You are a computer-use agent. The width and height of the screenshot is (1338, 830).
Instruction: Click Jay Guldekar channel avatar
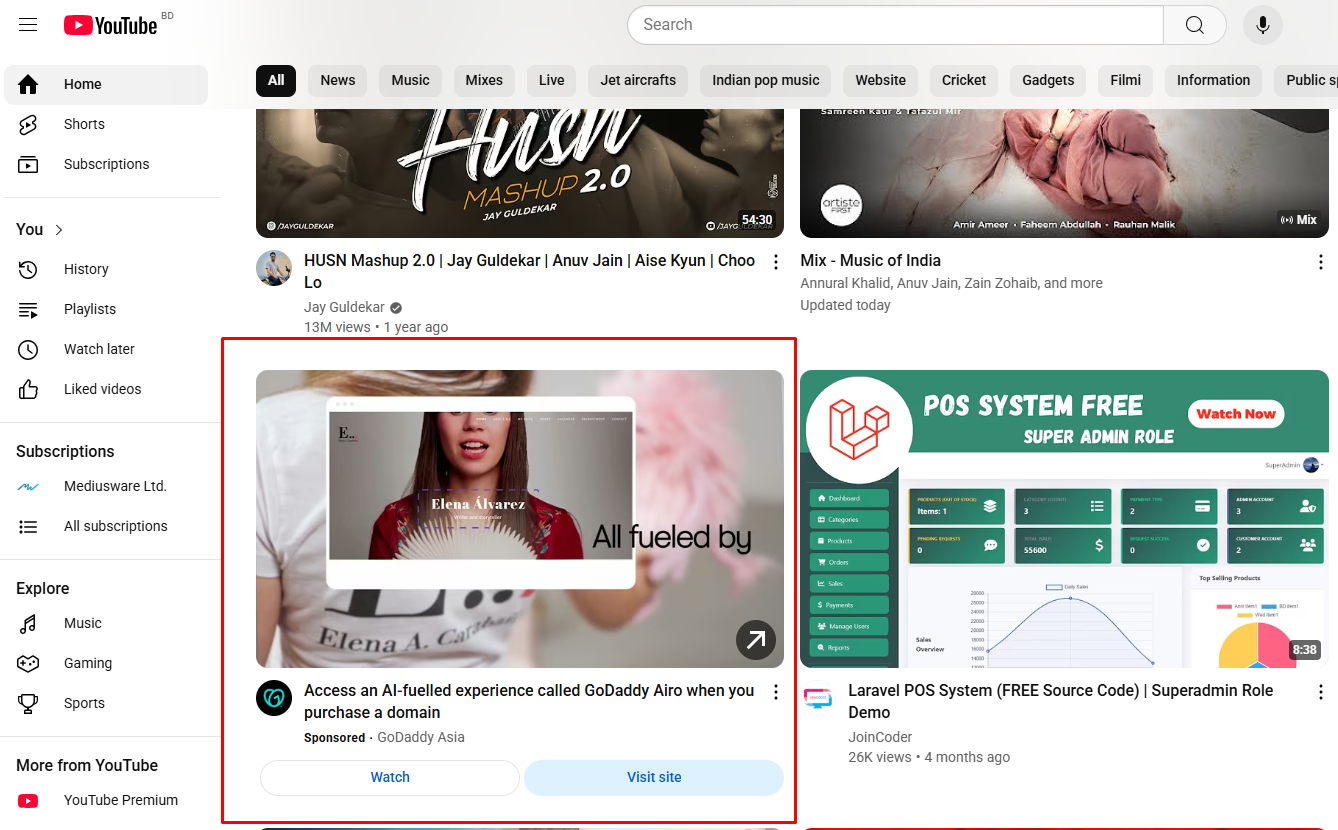(x=274, y=268)
